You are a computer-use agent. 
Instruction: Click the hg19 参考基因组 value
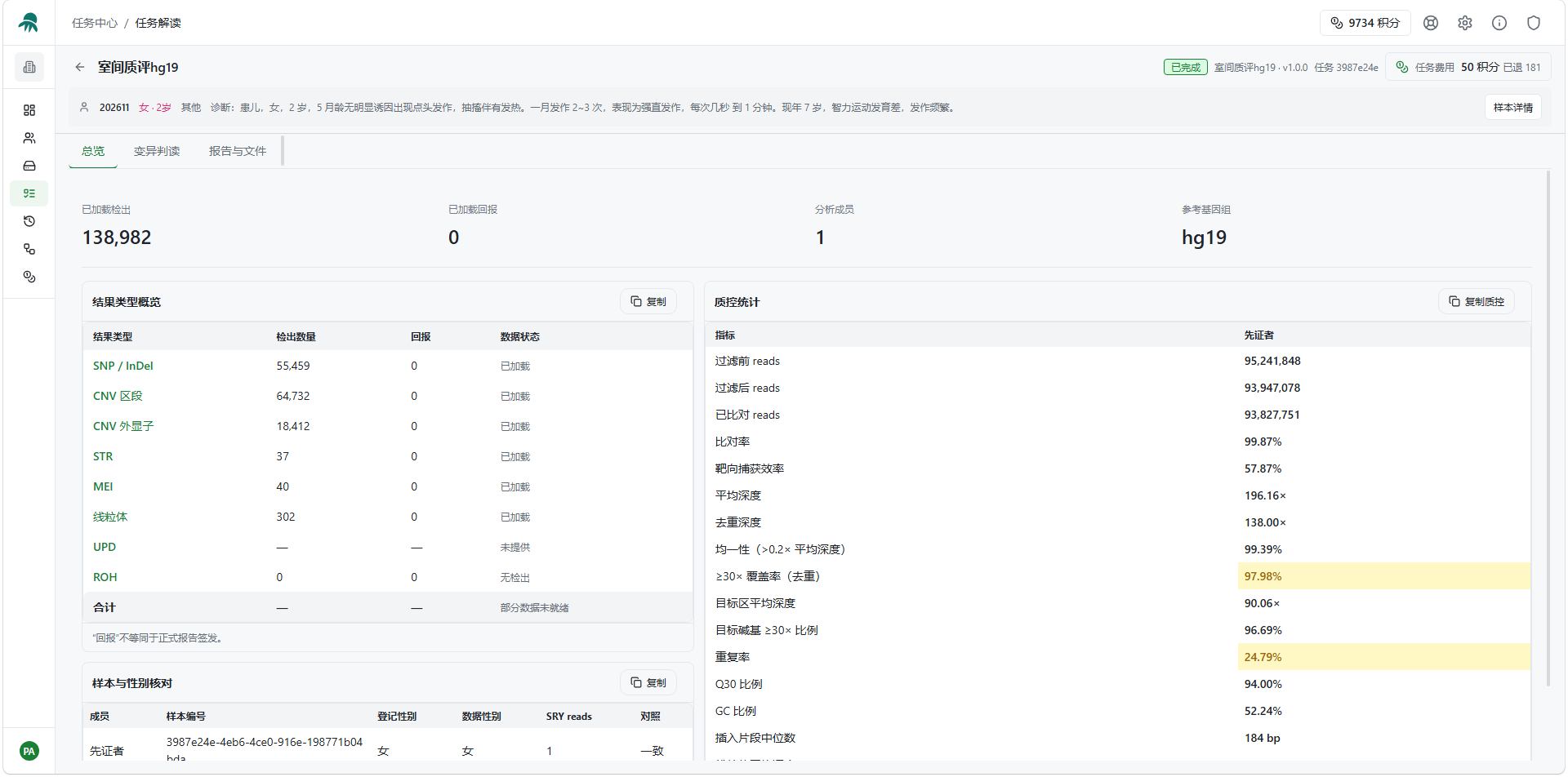coord(1204,238)
